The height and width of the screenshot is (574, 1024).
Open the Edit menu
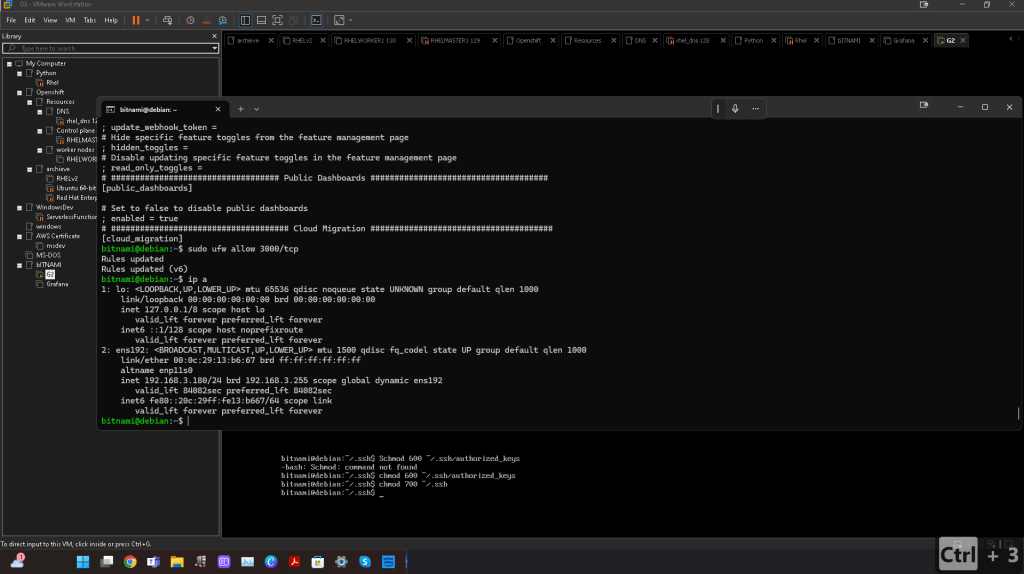[x=30, y=20]
